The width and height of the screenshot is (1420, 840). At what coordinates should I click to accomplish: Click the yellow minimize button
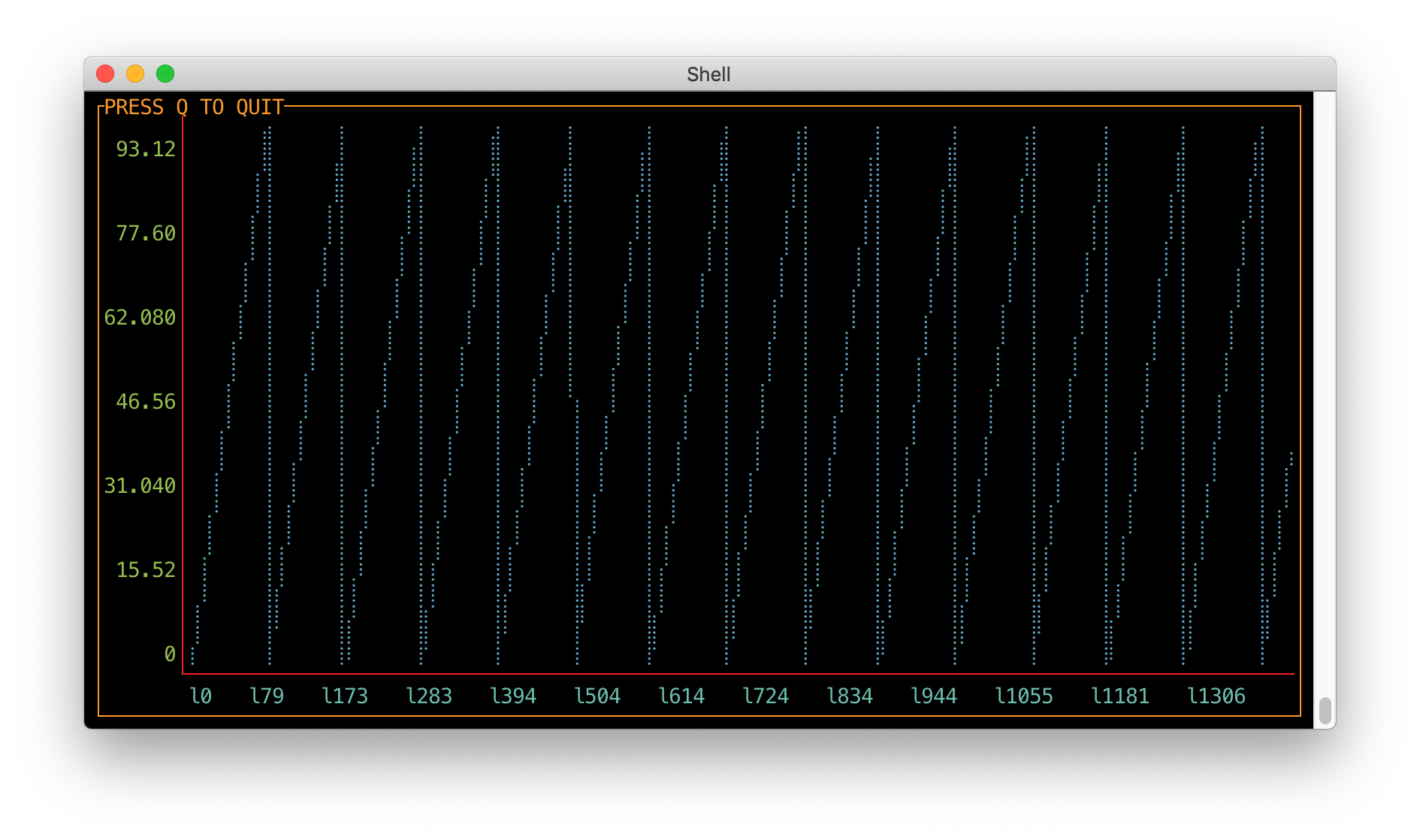pyautogui.click(x=135, y=74)
